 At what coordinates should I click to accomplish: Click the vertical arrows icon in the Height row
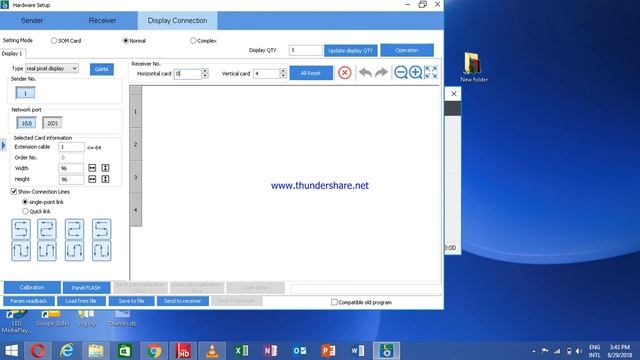pyautogui.click(x=105, y=179)
